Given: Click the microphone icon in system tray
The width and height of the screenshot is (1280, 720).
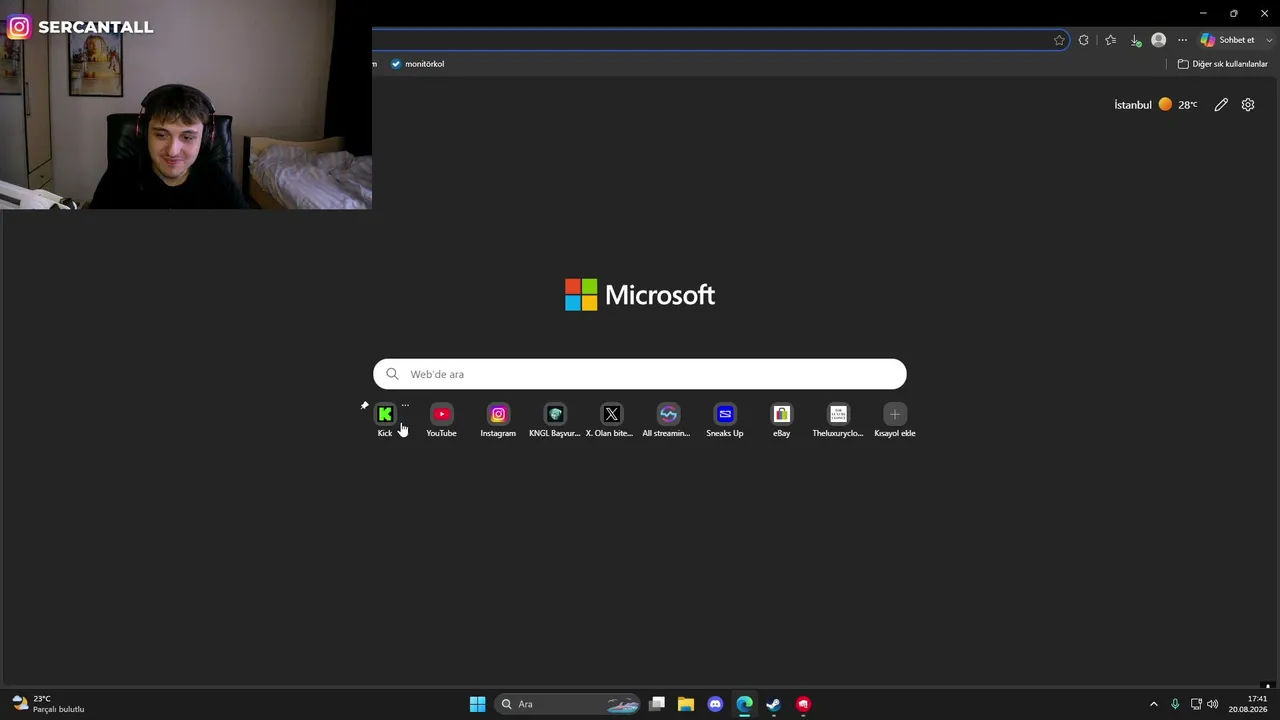Looking at the screenshot, I should coord(1175,704).
